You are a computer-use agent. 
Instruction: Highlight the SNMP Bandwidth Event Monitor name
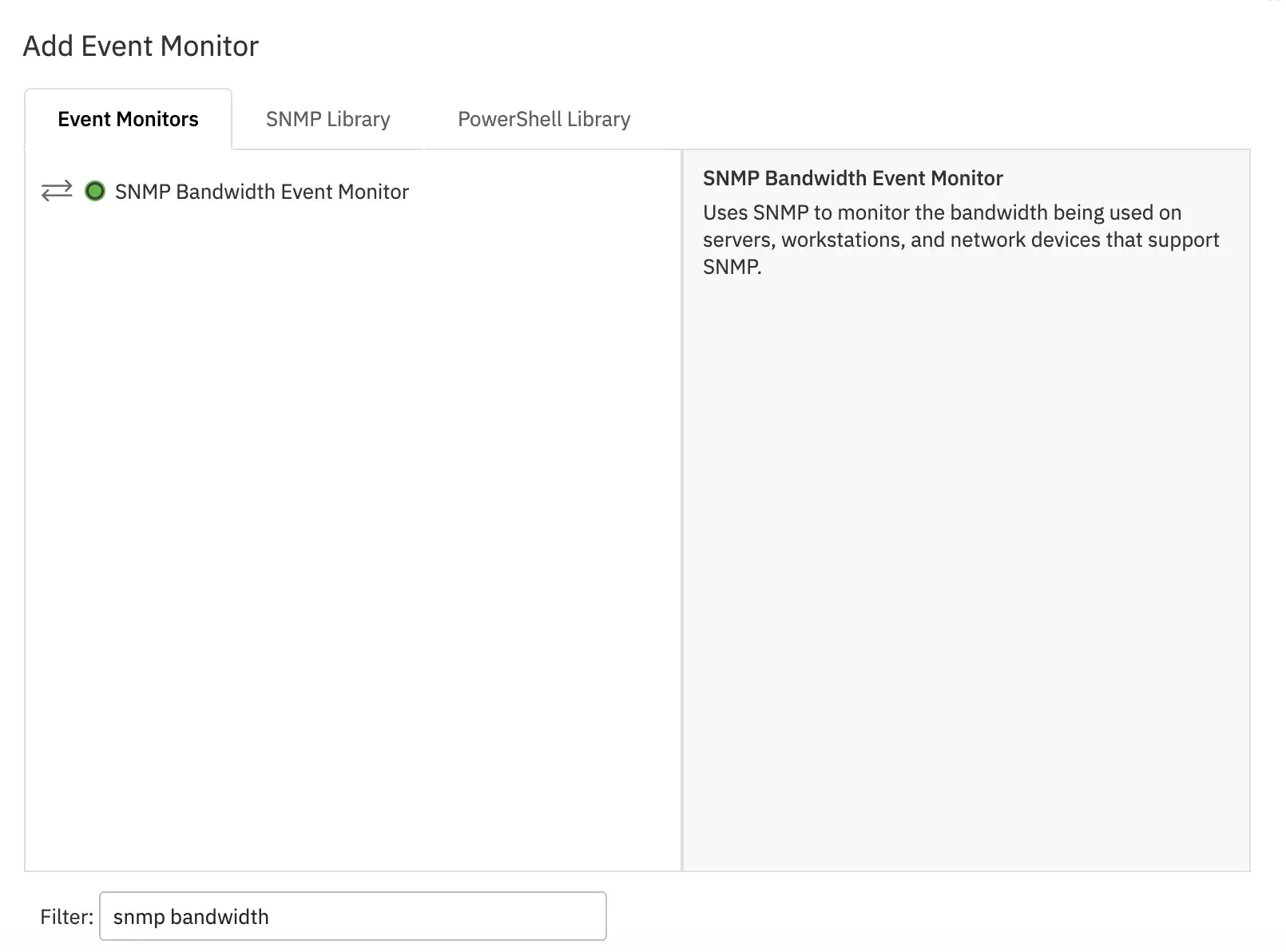point(261,191)
